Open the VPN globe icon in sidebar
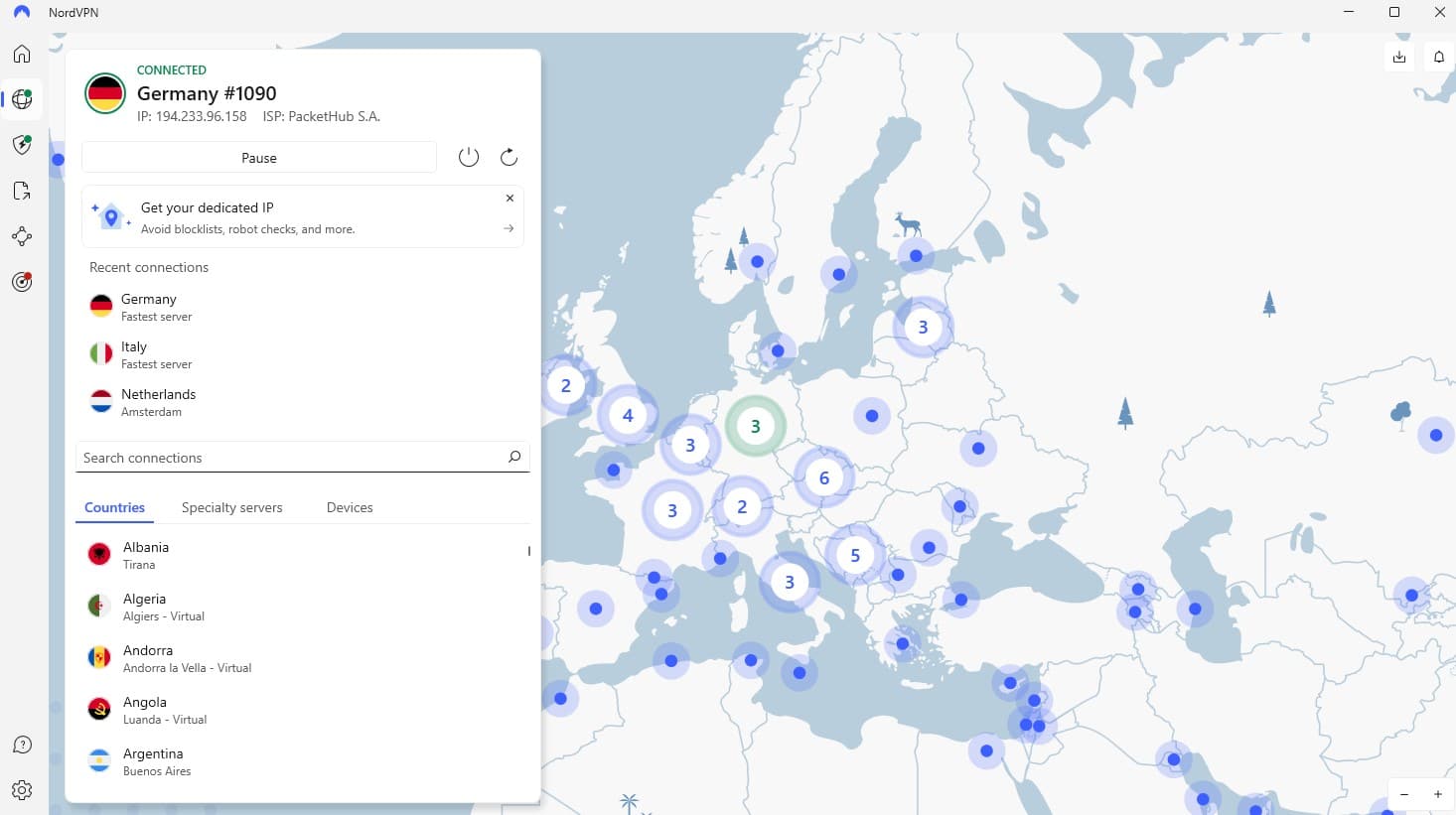This screenshot has width=1456, height=815. coord(22,99)
